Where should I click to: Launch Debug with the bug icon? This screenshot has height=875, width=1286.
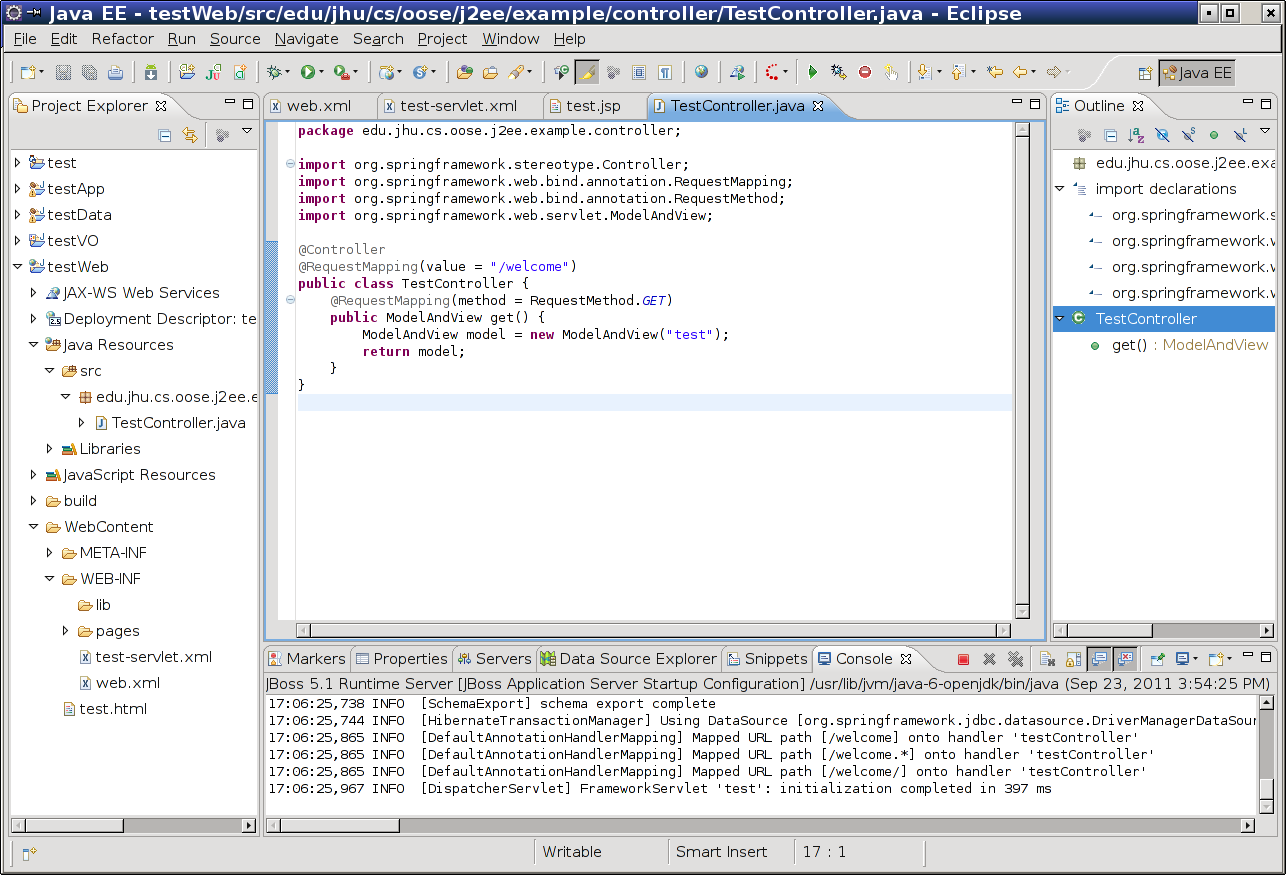click(273, 72)
